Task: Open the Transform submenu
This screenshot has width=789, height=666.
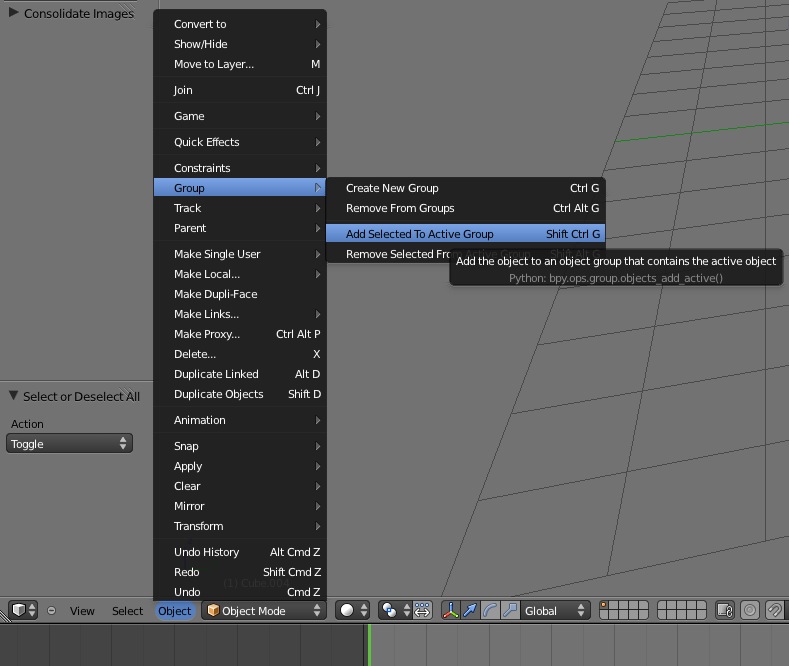Action: tap(240, 527)
